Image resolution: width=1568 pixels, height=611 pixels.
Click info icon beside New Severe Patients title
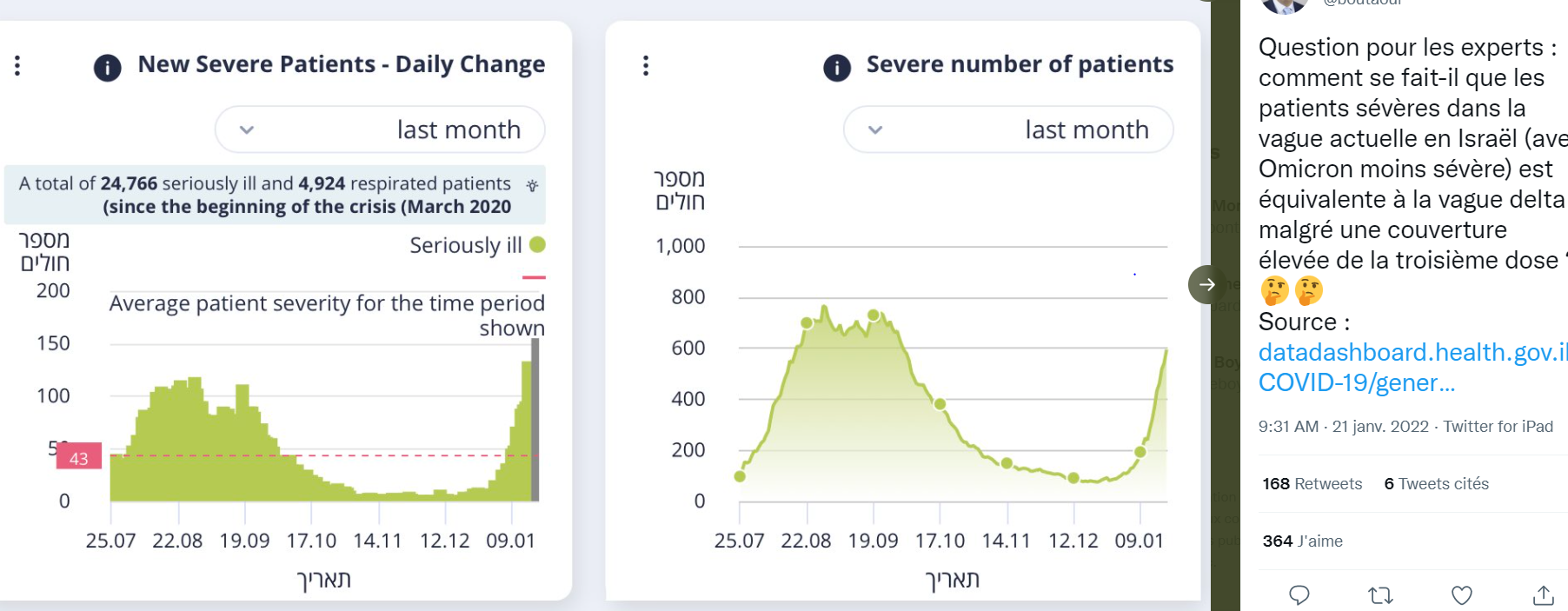click(x=107, y=68)
